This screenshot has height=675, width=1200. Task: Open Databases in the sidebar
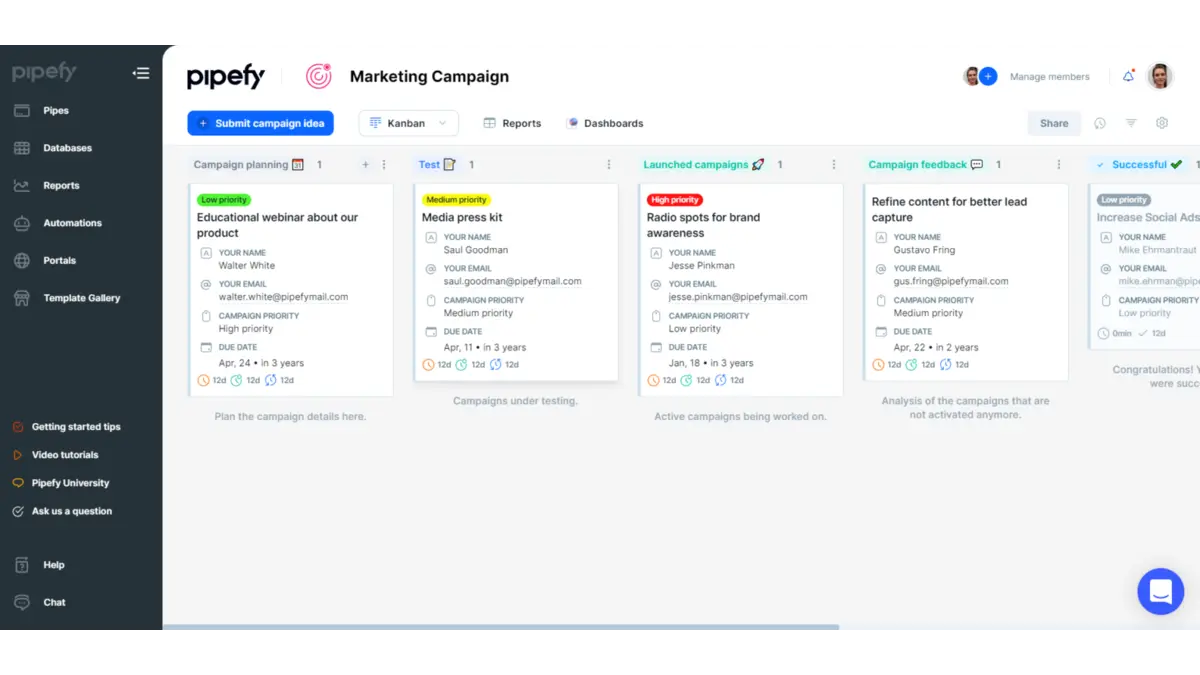[68, 148]
